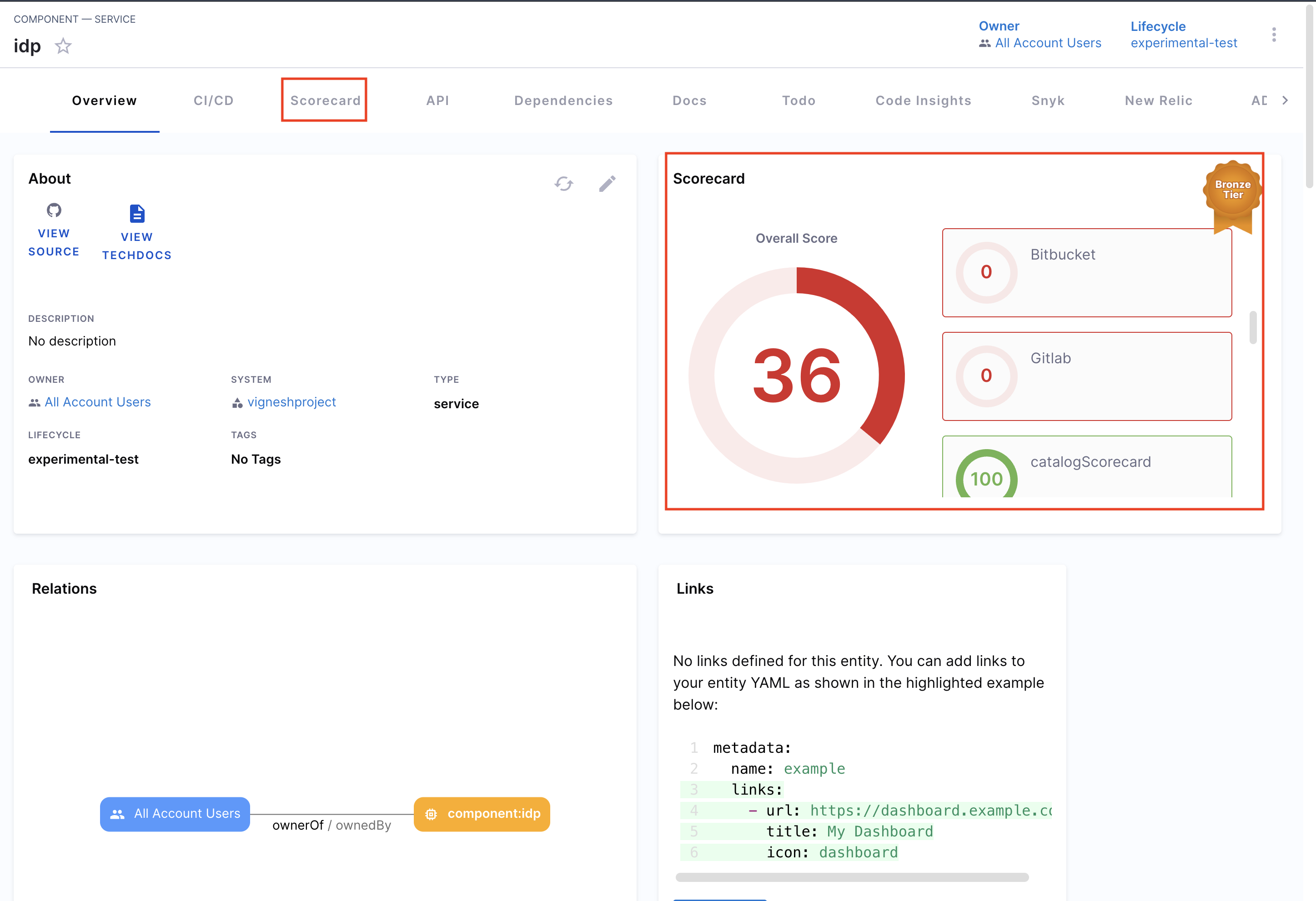
Task: Switch to the Scorecard tab
Action: [325, 101]
